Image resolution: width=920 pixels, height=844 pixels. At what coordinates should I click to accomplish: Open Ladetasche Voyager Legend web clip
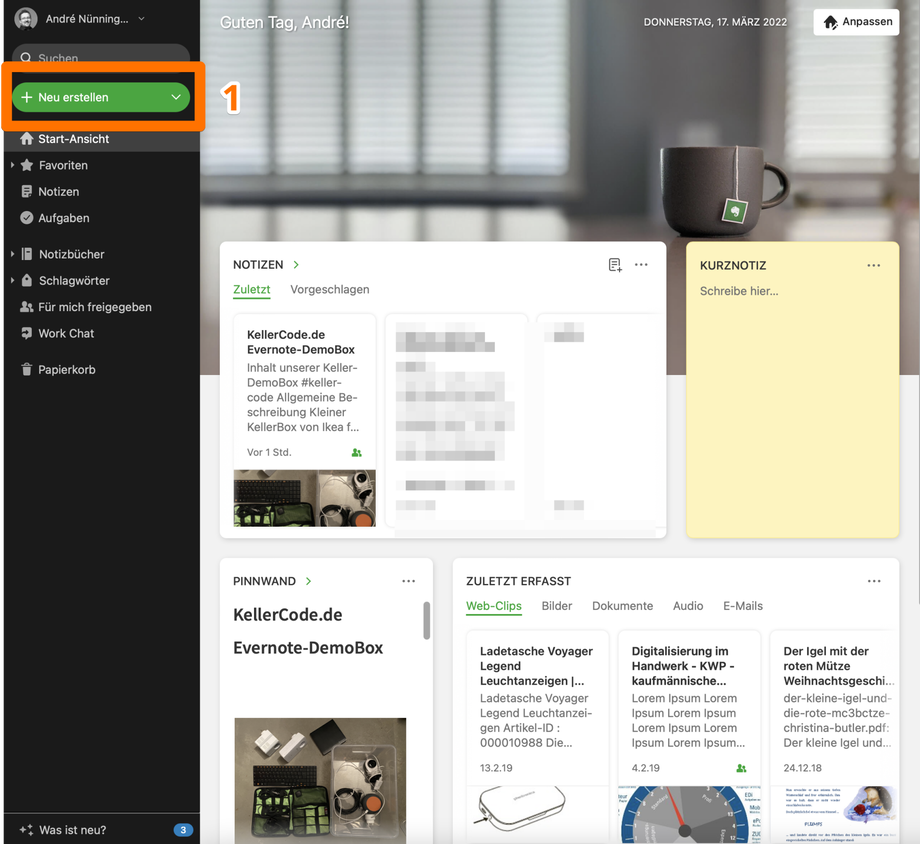(537, 737)
